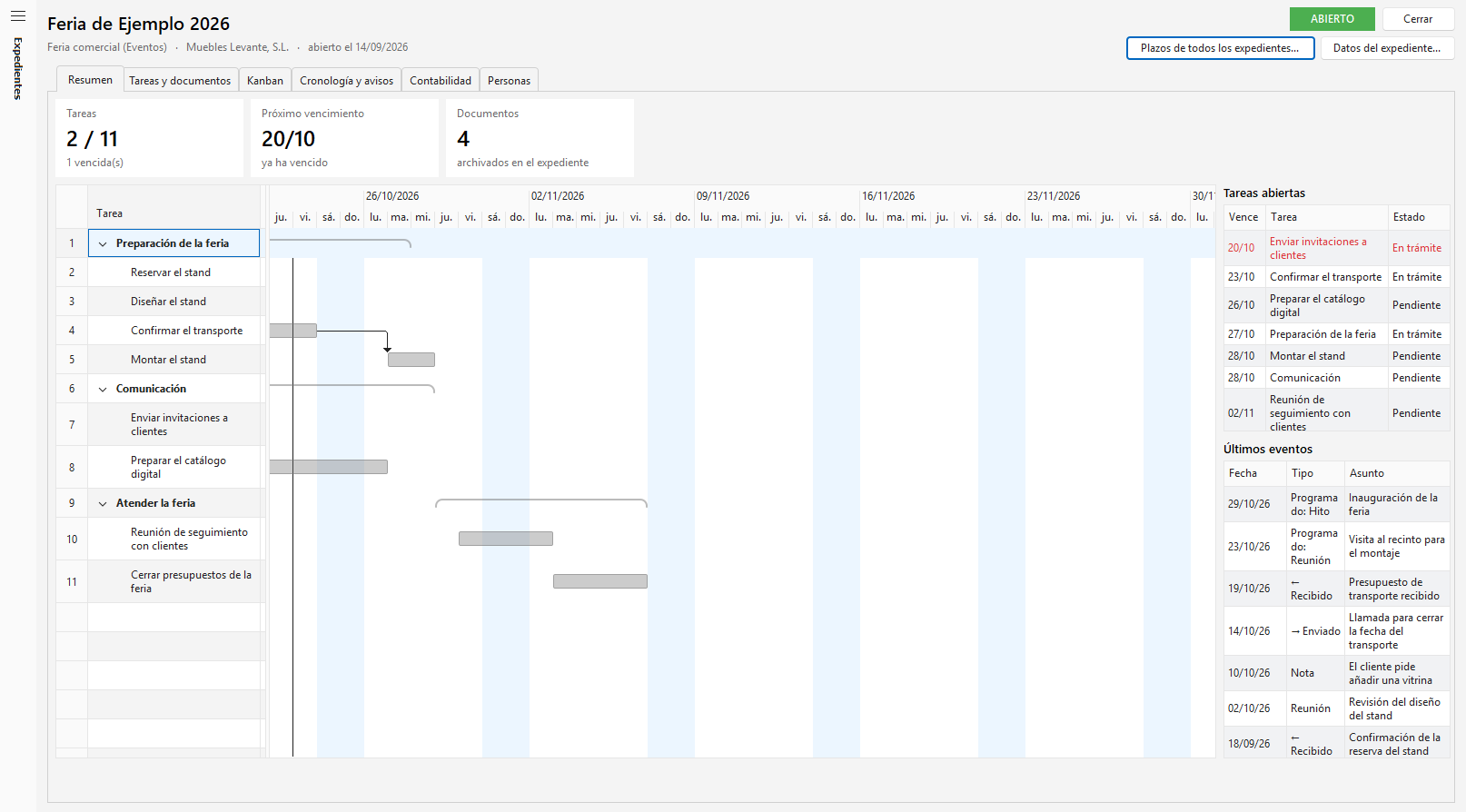Open the Inauguración de la feria event
Image resolution: width=1466 pixels, height=812 pixels.
(1336, 504)
